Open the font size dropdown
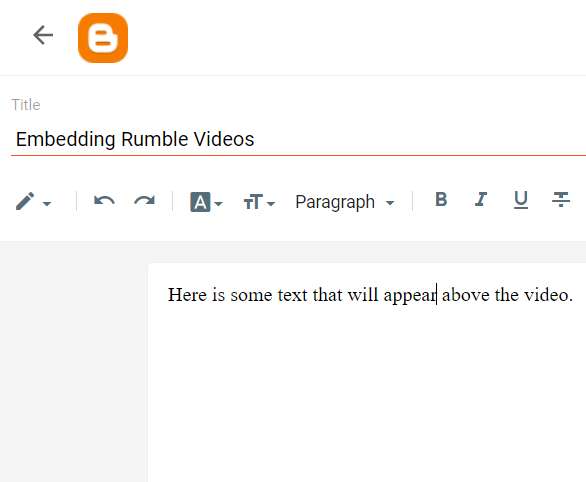This screenshot has height=482, width=586. [x=259, y=202]
